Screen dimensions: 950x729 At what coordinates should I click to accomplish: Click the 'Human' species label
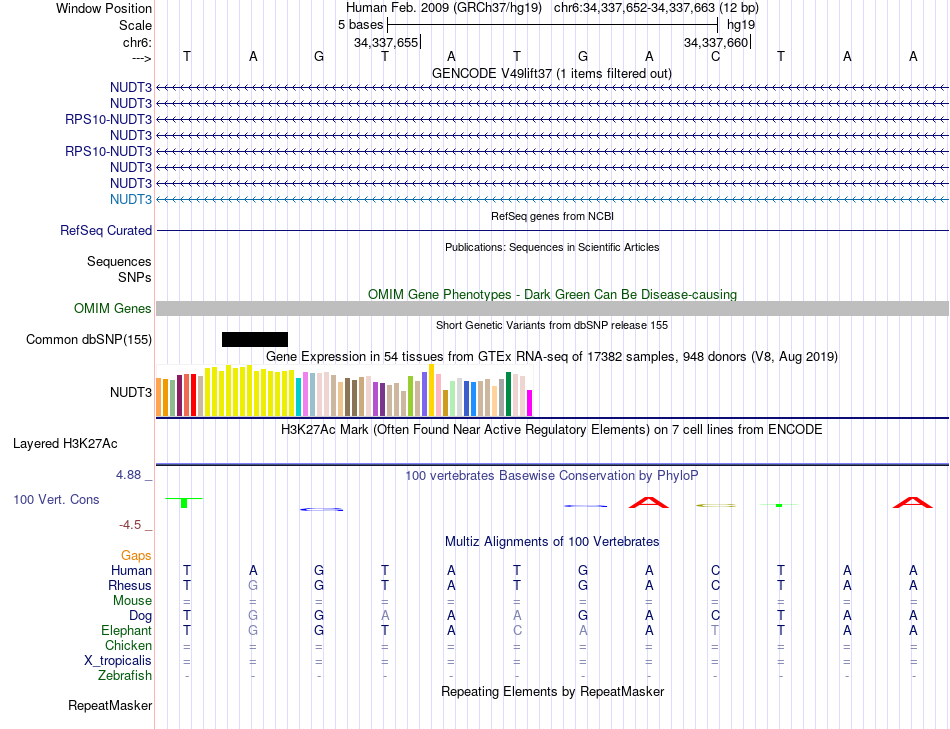coord(131,570)
